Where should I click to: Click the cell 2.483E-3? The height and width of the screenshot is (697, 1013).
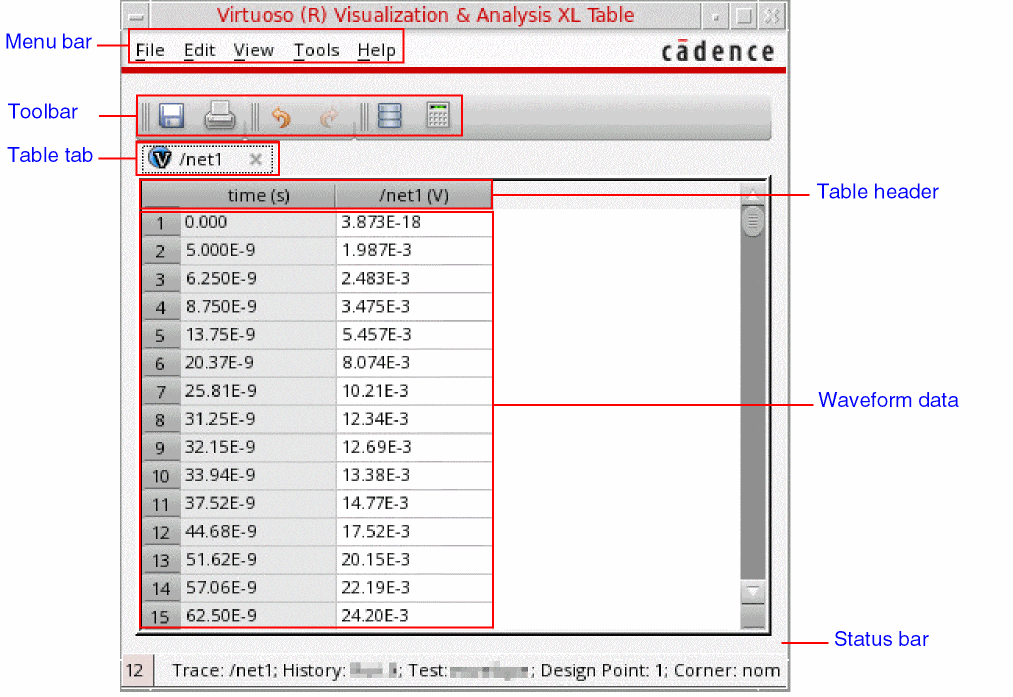point(414,279)
